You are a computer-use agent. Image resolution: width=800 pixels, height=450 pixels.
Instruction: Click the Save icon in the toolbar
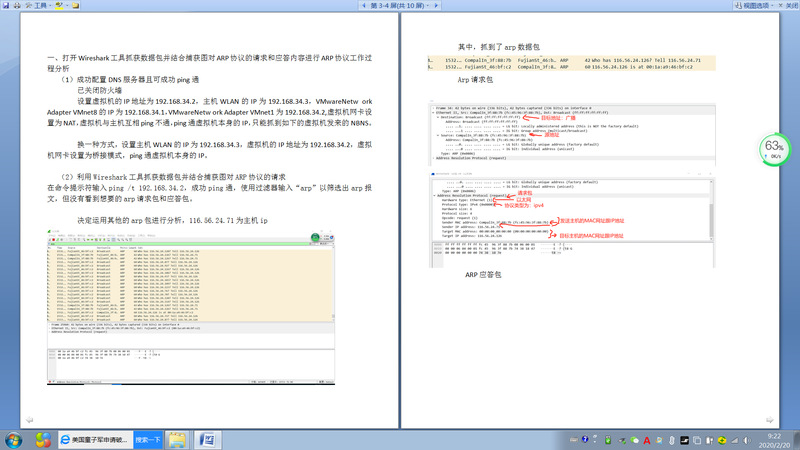pyautogui.click(x=8, y=5)
